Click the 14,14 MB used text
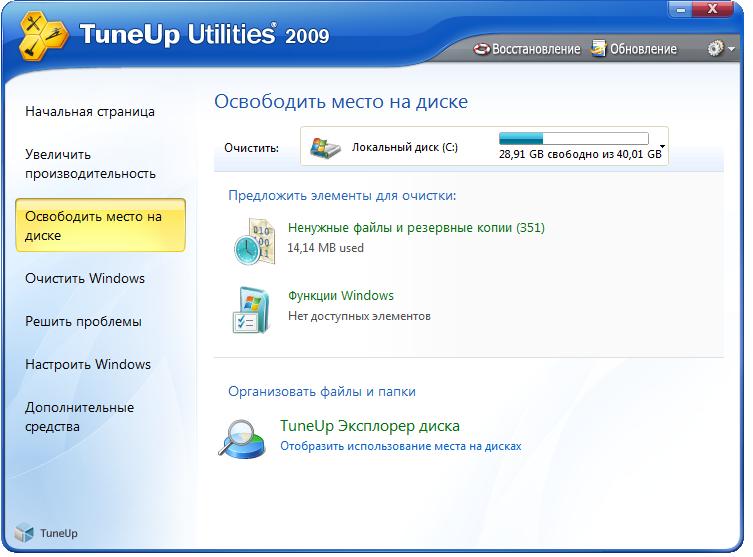 [x=326, y=248]
